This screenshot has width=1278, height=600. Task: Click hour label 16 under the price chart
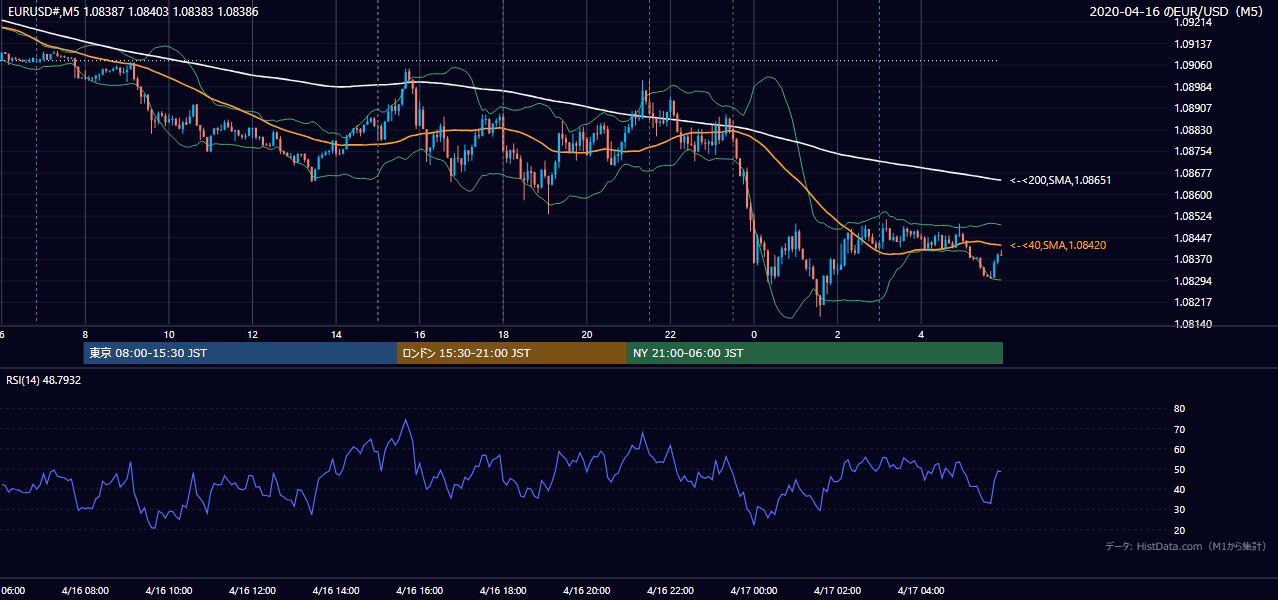[x=420, y=334]
